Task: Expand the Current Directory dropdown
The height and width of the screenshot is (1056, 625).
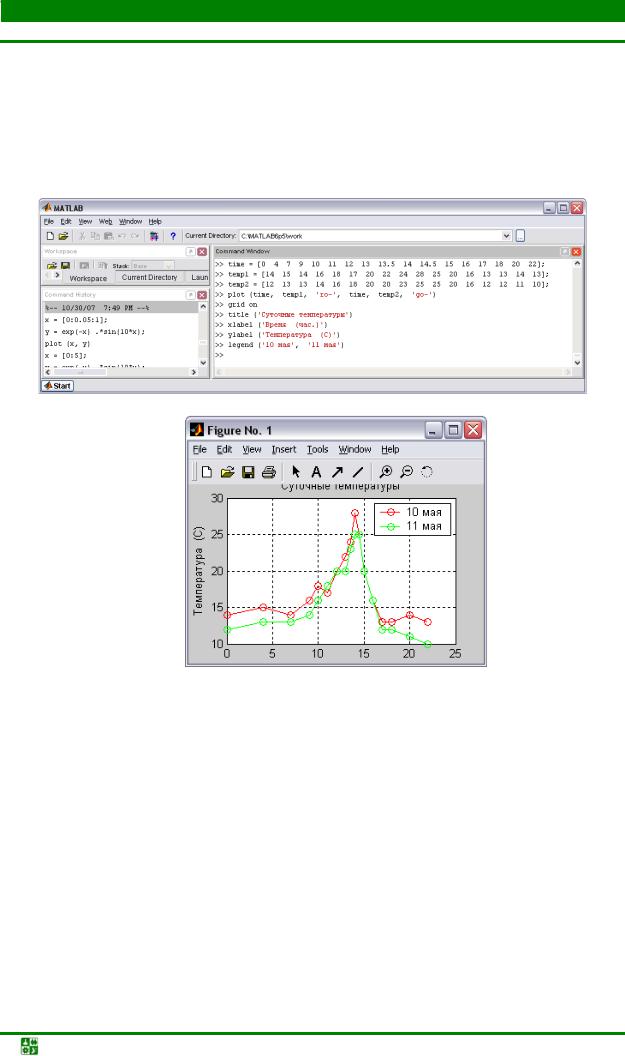Action: click(506, 236)
